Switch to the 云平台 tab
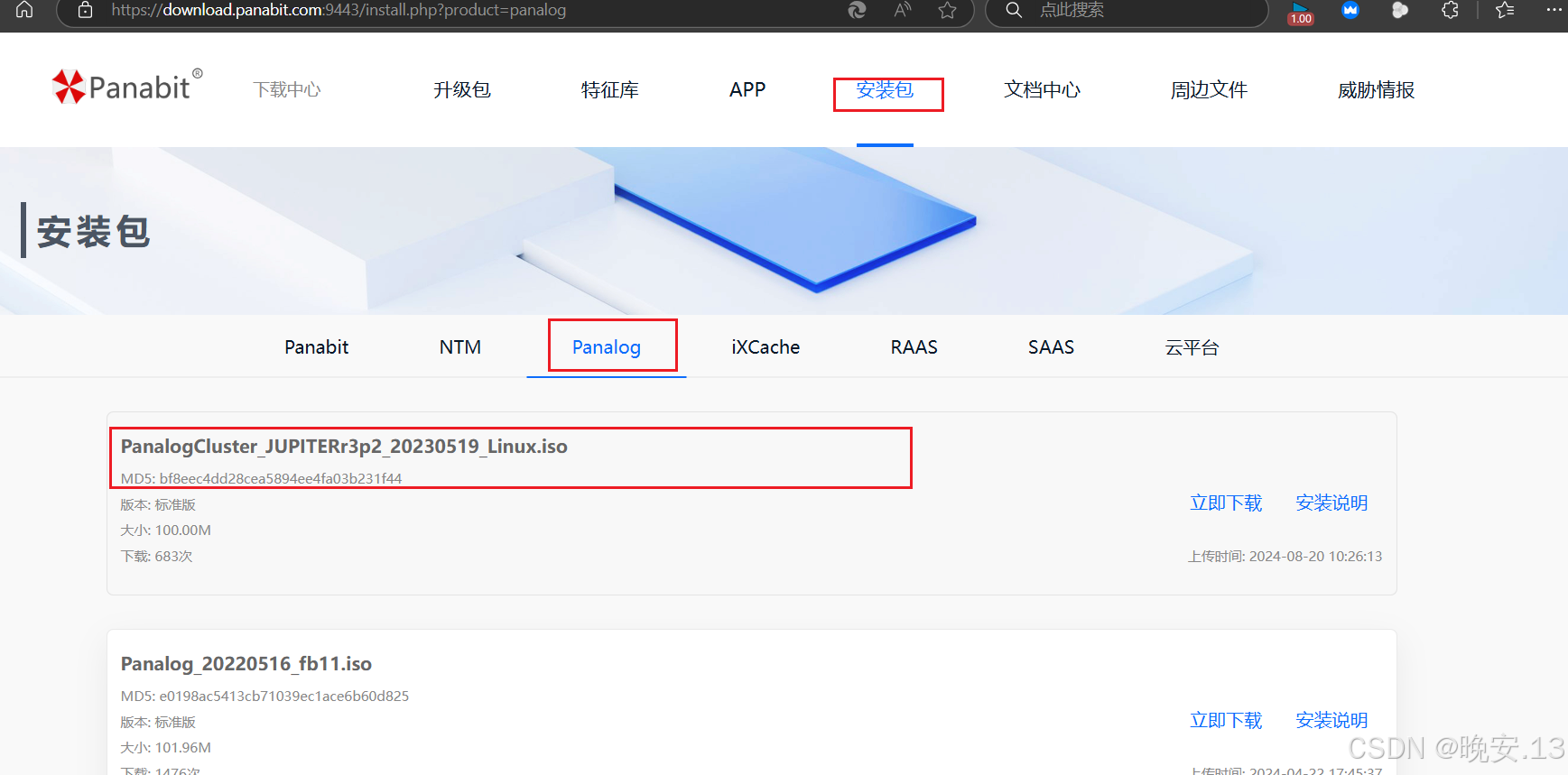 (x=1192, y=347)
